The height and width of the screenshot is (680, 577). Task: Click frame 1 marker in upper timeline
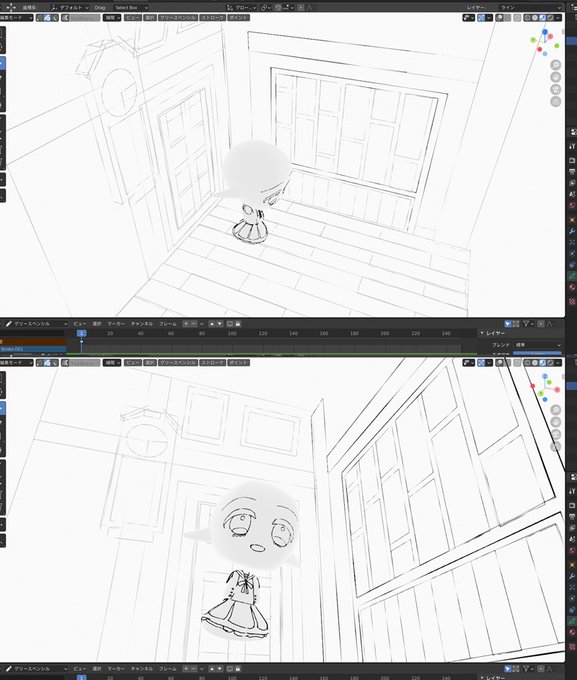(x=81, y=333)
